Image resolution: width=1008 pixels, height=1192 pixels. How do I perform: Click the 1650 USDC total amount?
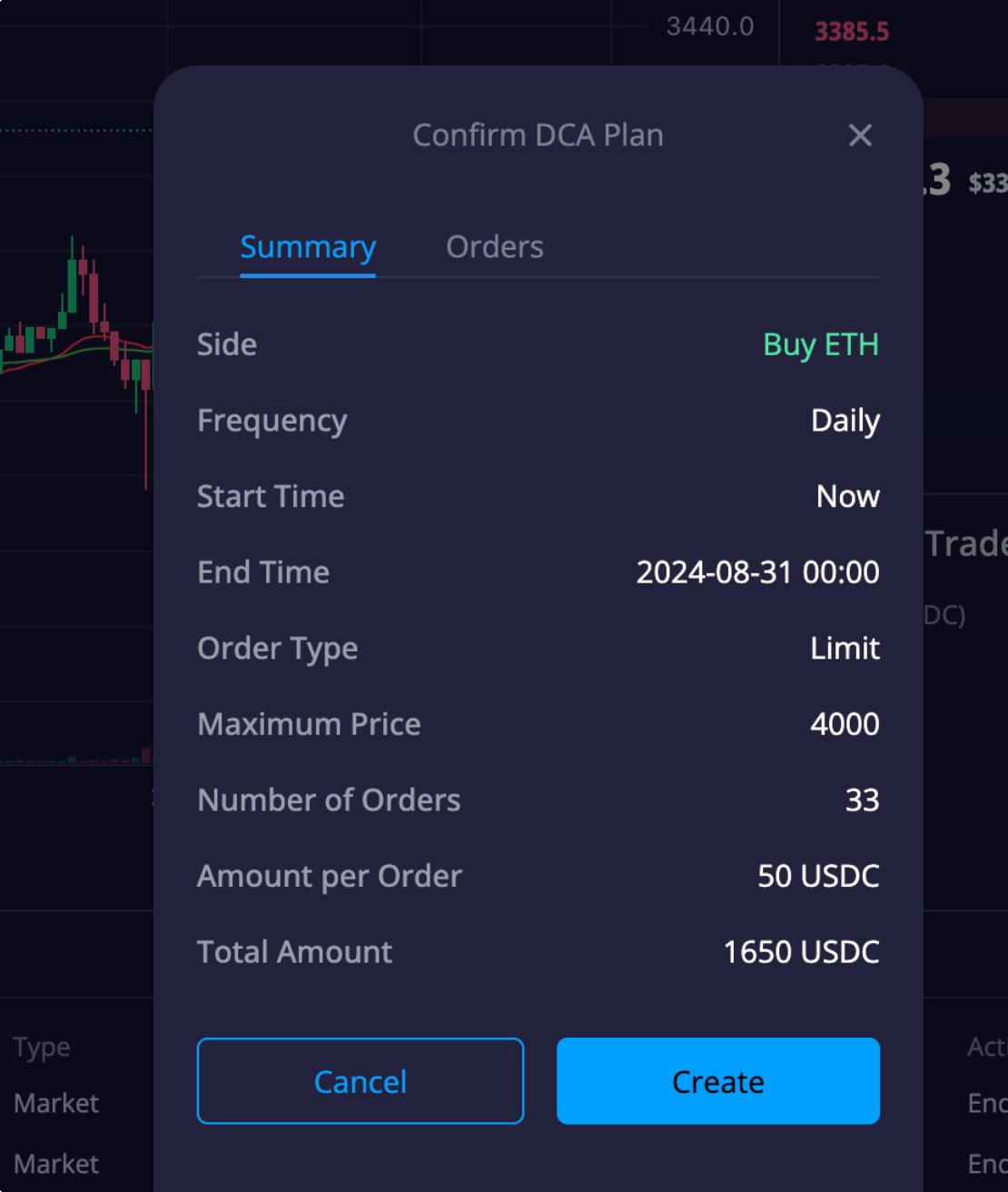[x=801, y=952]
